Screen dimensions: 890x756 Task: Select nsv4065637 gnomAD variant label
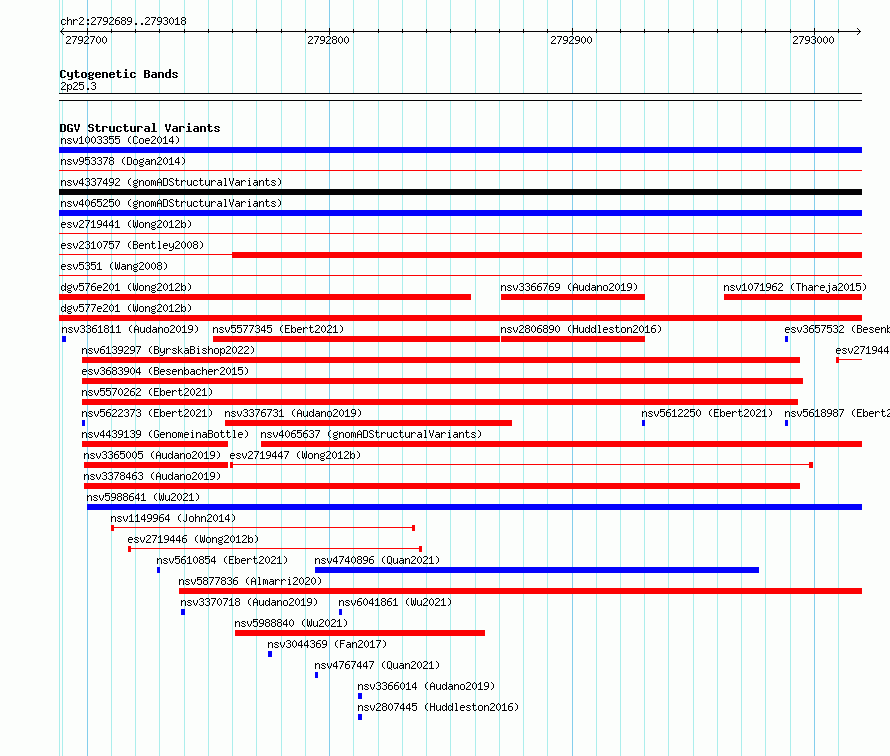pyautogui.click(x=371, y=434)
